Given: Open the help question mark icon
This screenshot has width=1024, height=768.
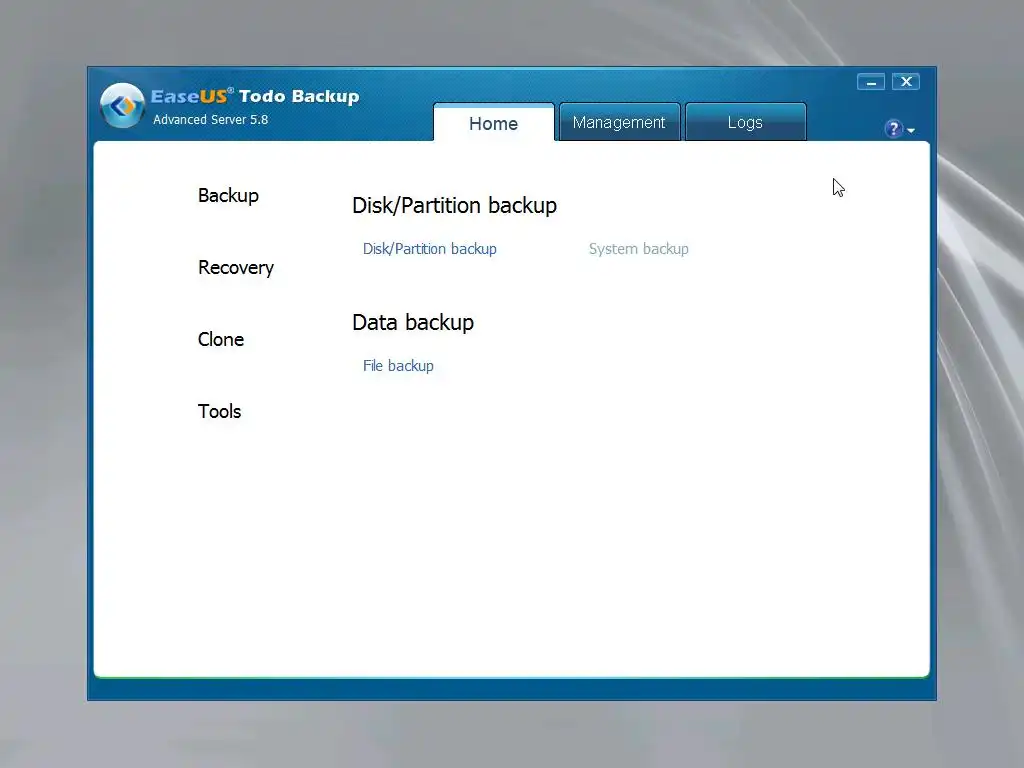Looking at the screenshot, I should [x=893, y=129].
